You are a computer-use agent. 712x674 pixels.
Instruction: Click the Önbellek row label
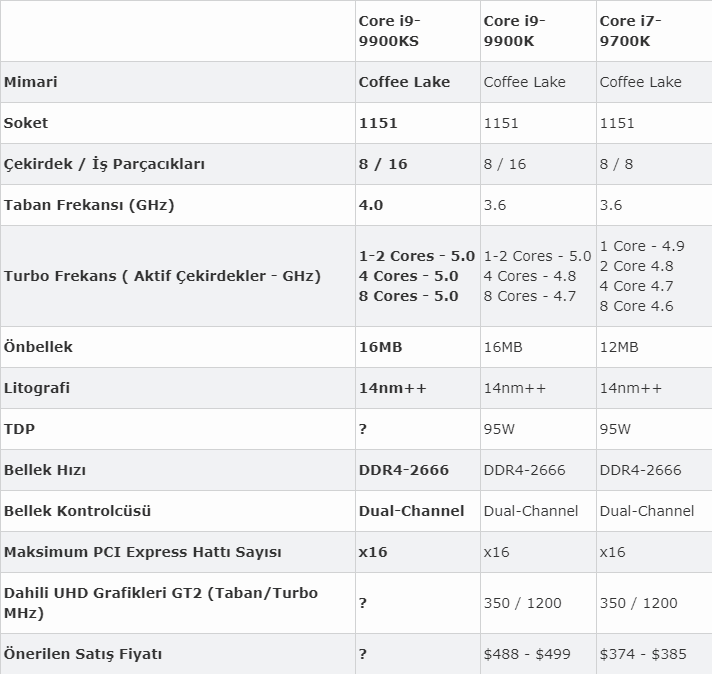pos(38,347)
